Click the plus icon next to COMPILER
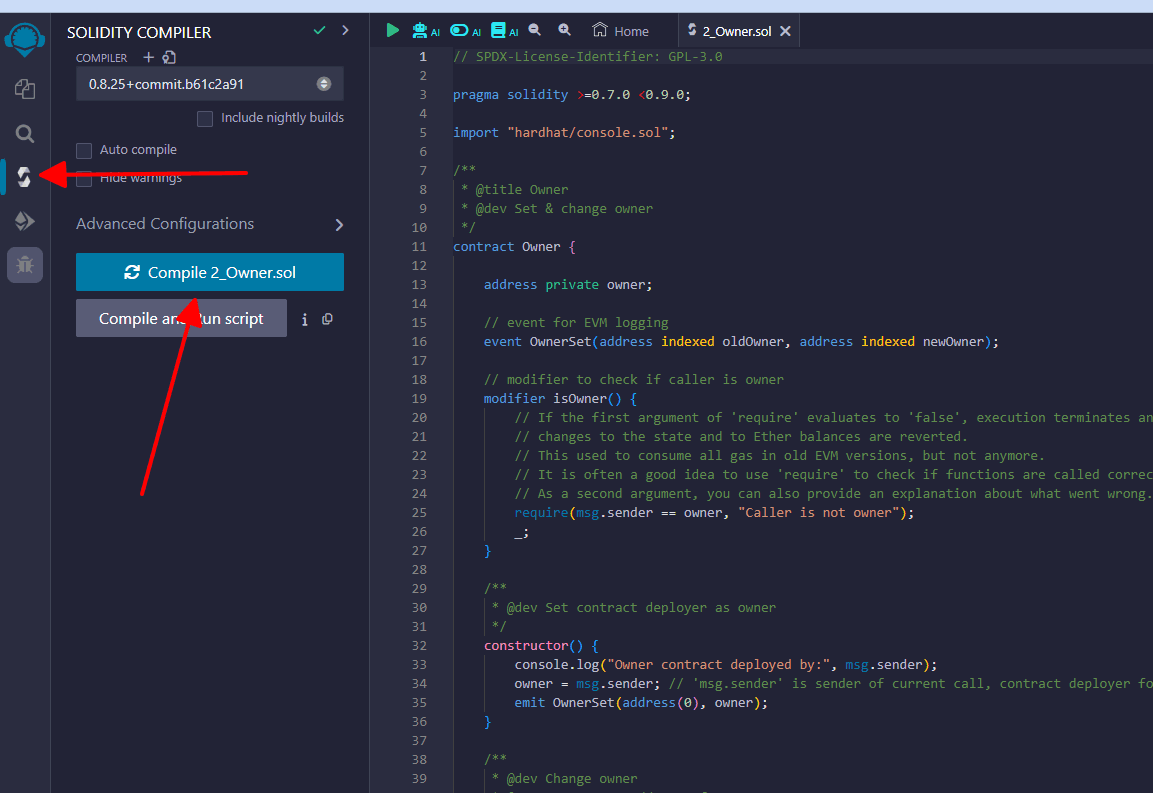Image resolution: width=1153 pixels, height=793 pixels. [149, 57]
